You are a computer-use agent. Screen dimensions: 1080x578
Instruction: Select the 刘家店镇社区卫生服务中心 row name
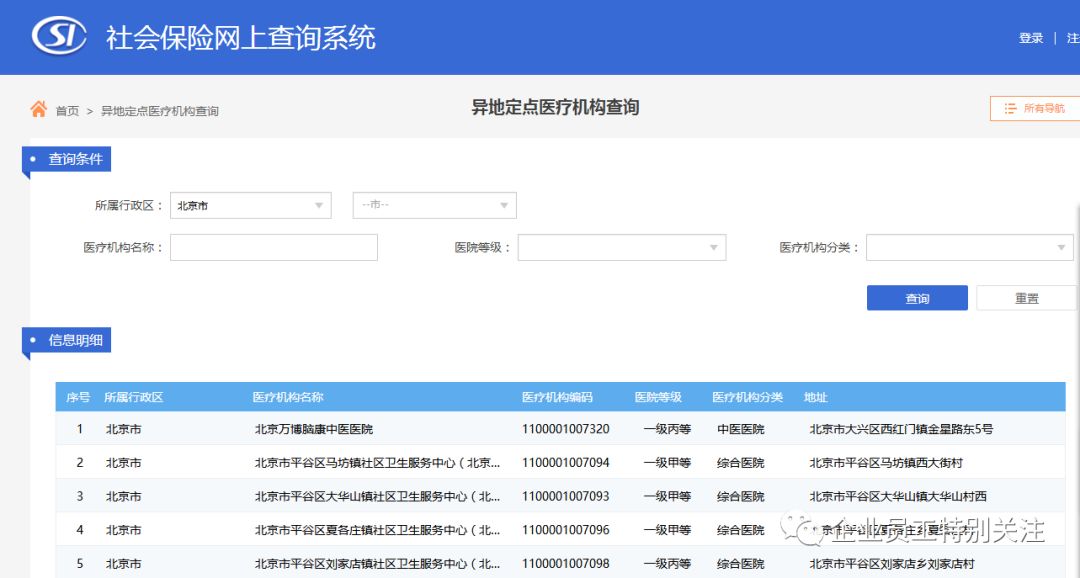[x=377, y=564]
